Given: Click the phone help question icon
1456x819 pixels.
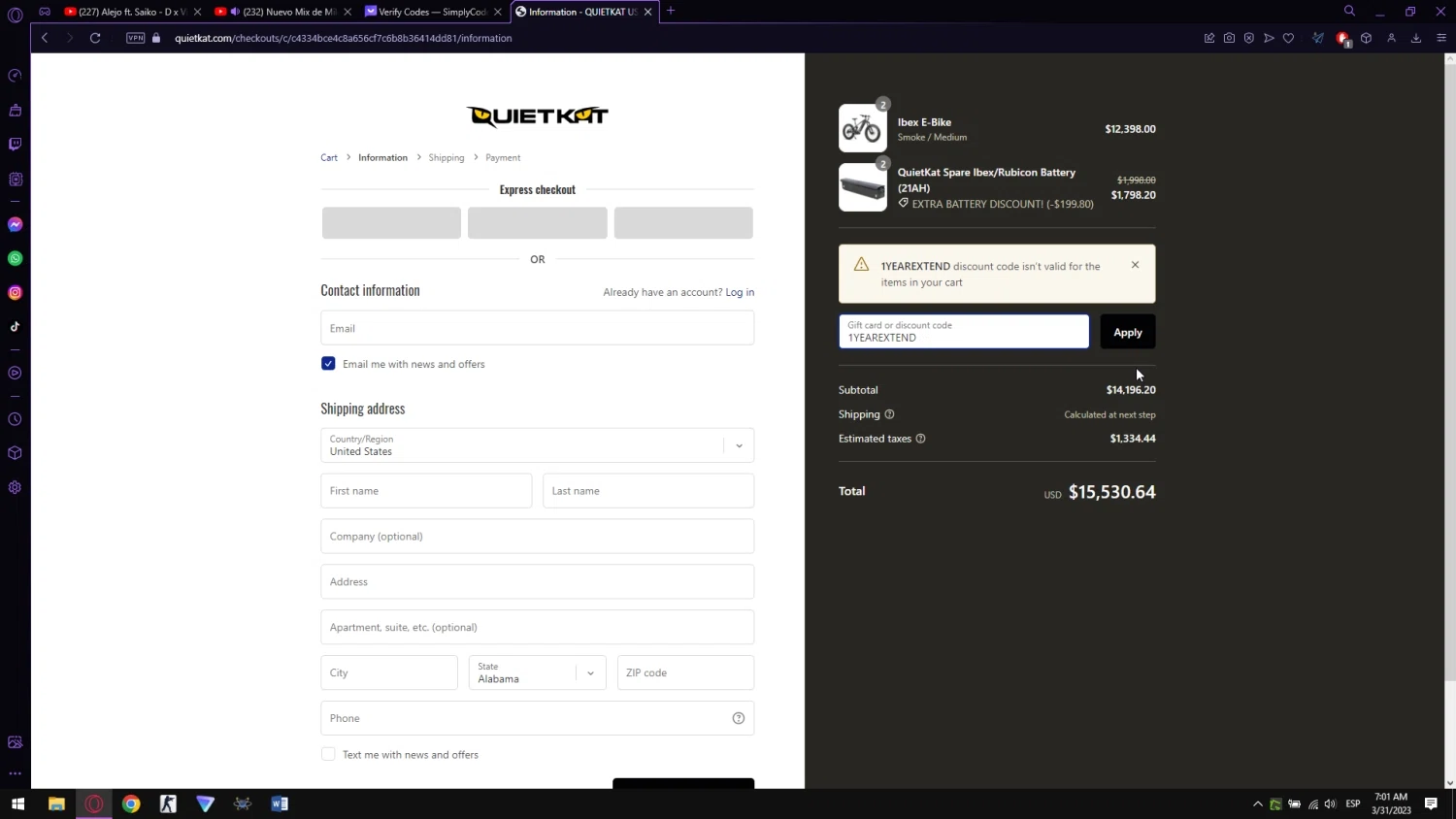Looking at the screenshot, I should pos(738,718).
